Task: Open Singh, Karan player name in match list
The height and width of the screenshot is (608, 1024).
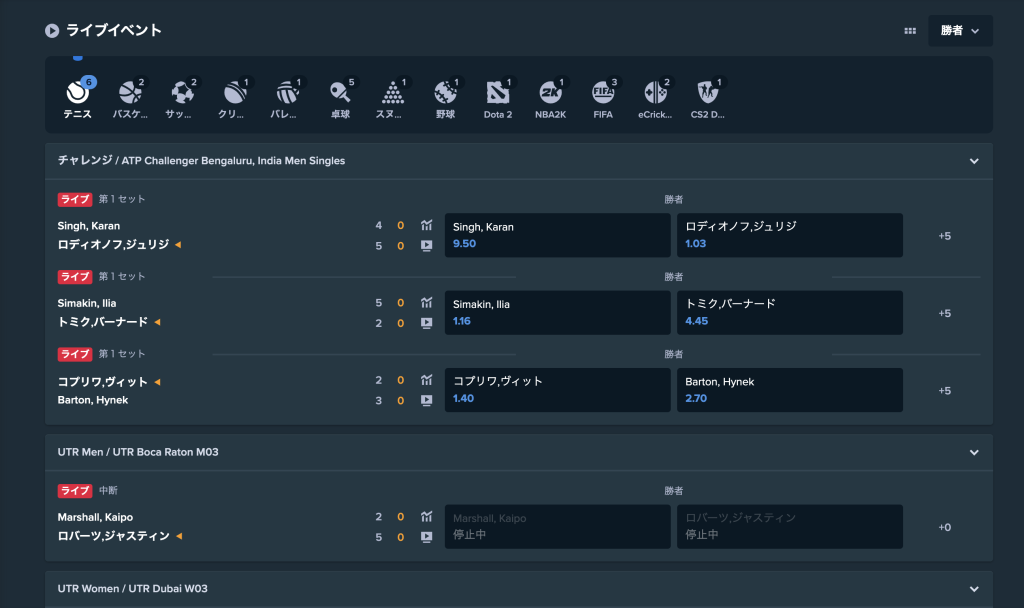Action: tap(89, 226)
